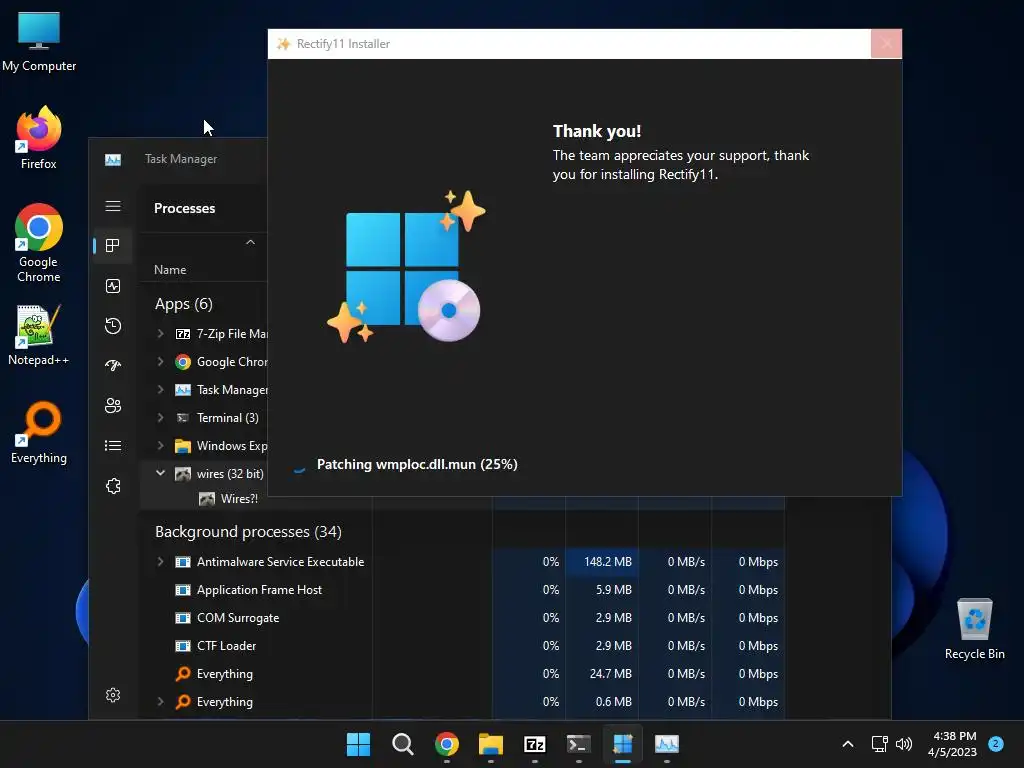1024x768 pixels.
Task: Show hidden system tray icons
Action: pos(848,744)
